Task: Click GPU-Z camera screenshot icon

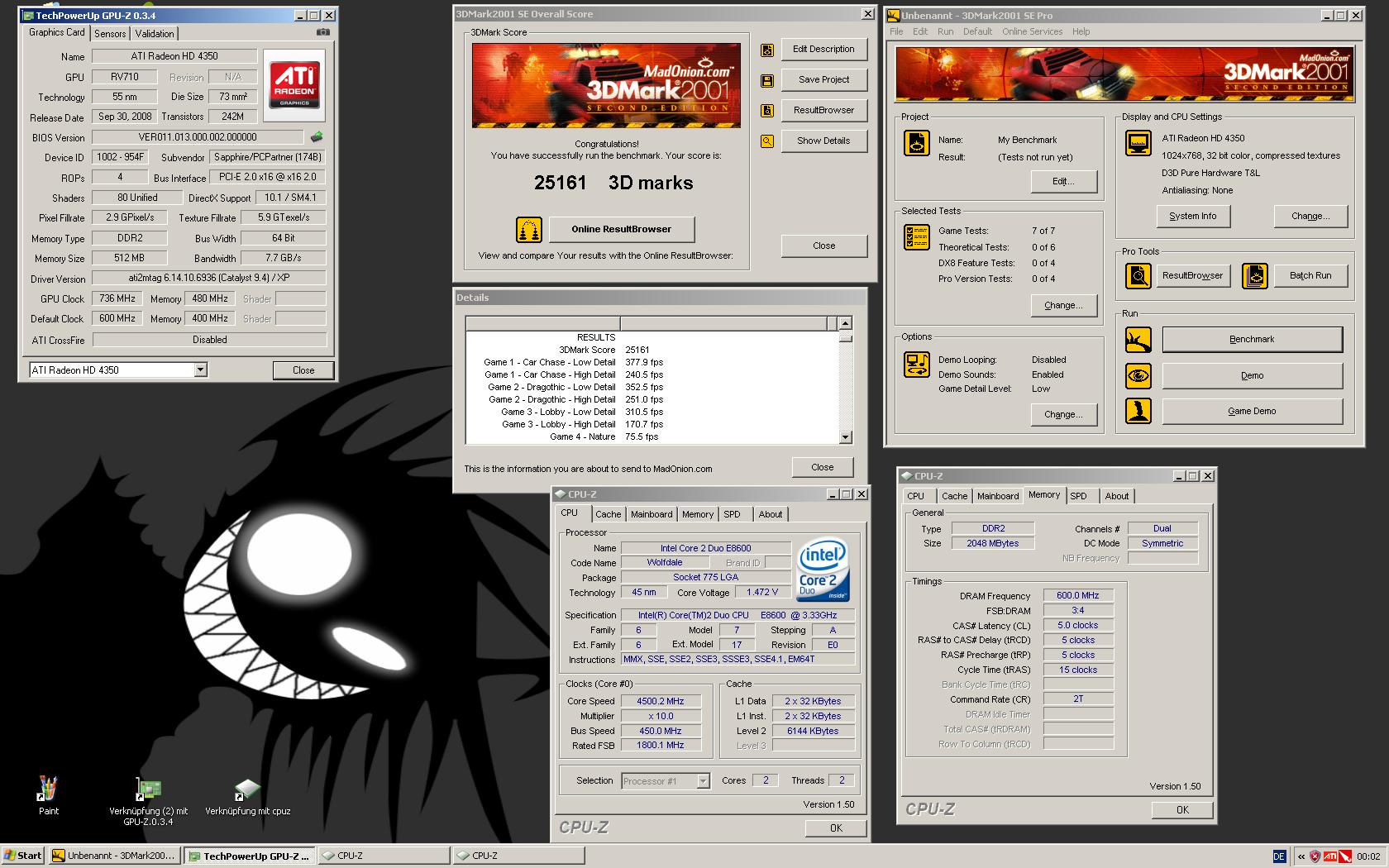Action: [x=323, y=32]
